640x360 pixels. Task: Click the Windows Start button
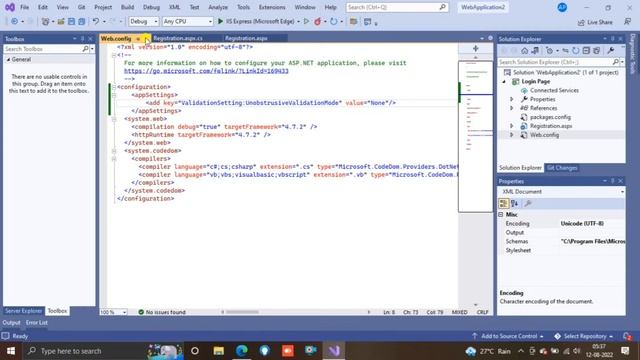(11, 351)
